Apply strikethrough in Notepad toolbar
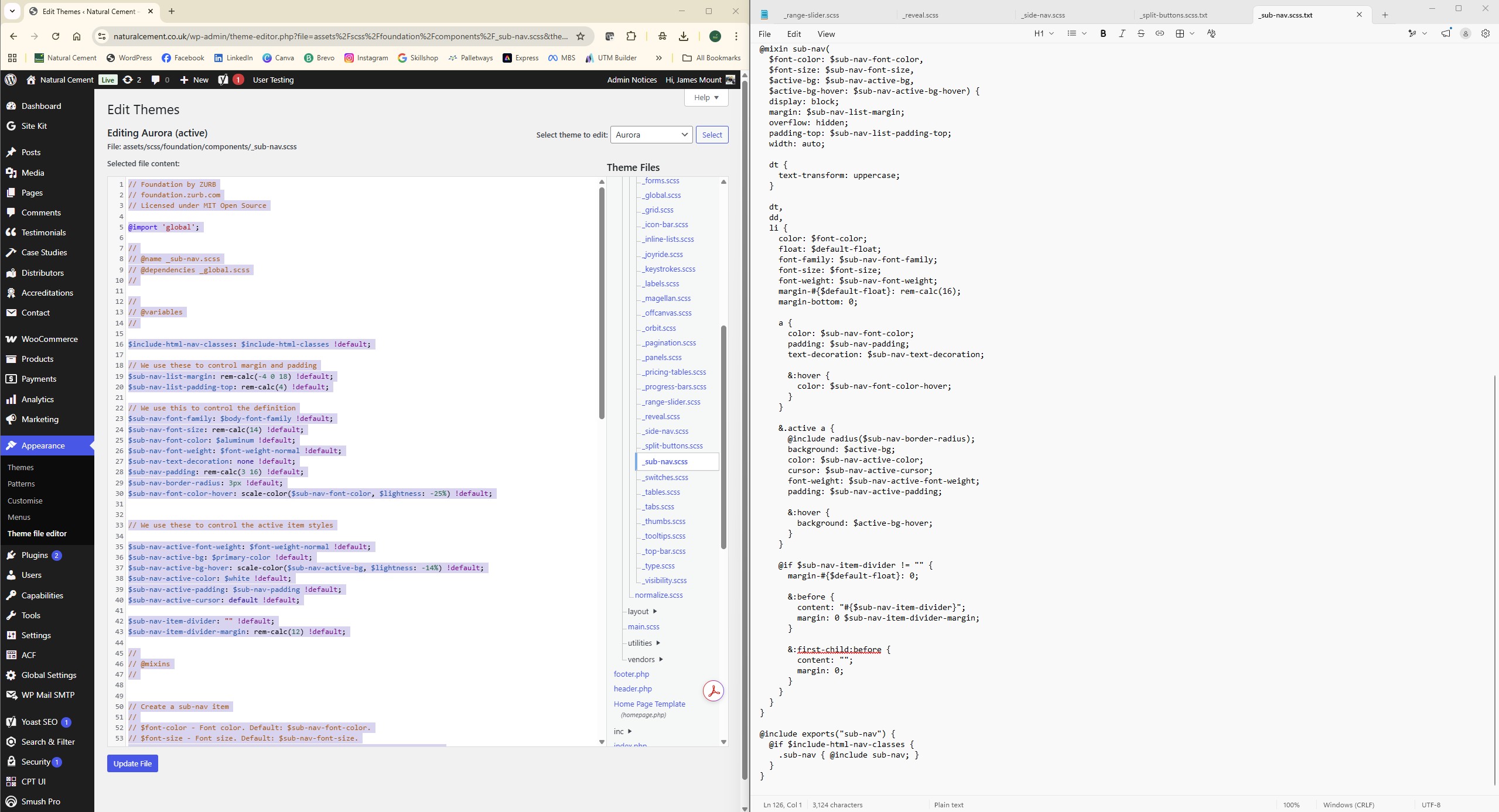The height and width of the screenshot is (812, 1499). click(1141, 33)
